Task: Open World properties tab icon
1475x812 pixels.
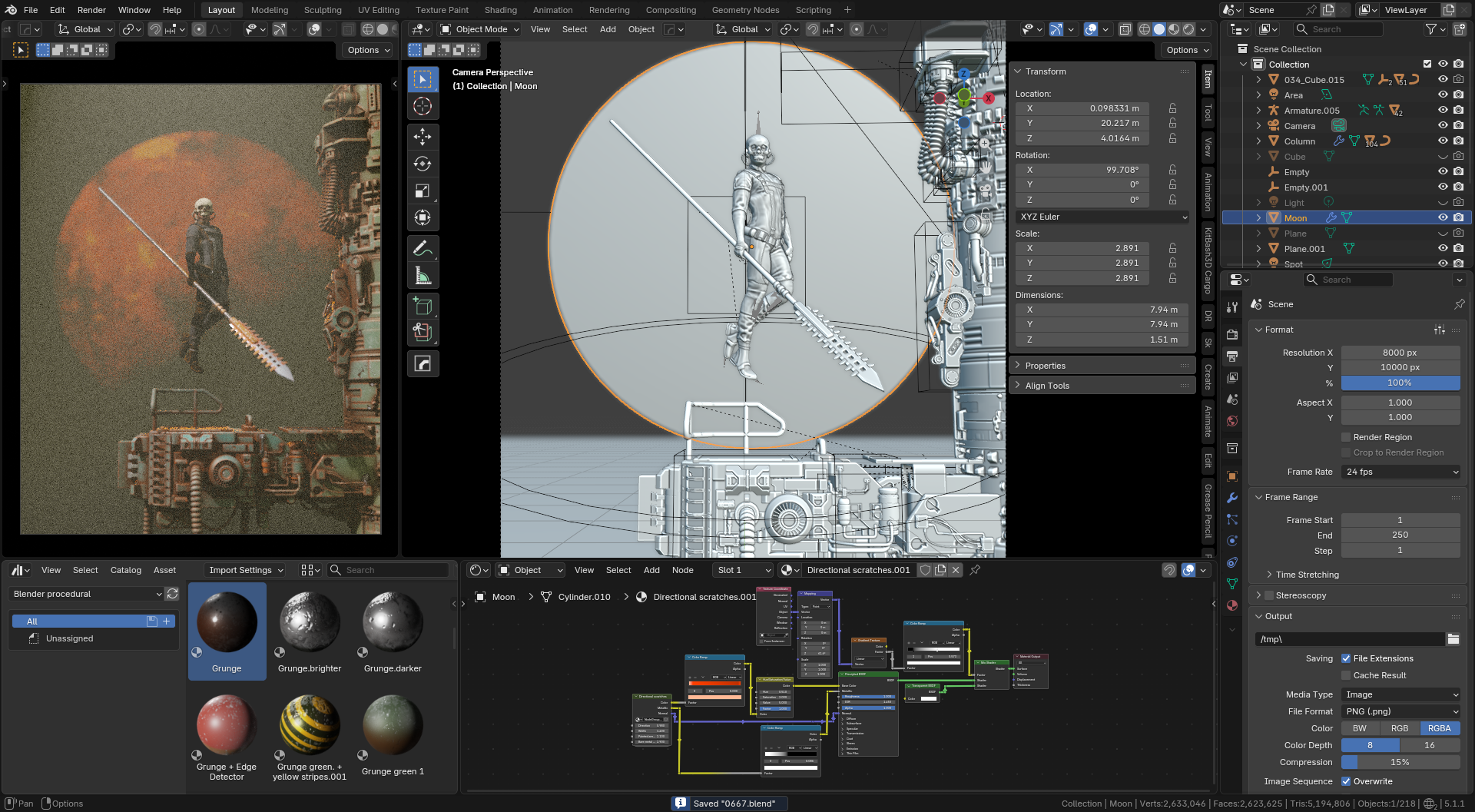Action: pos(1232,420)
